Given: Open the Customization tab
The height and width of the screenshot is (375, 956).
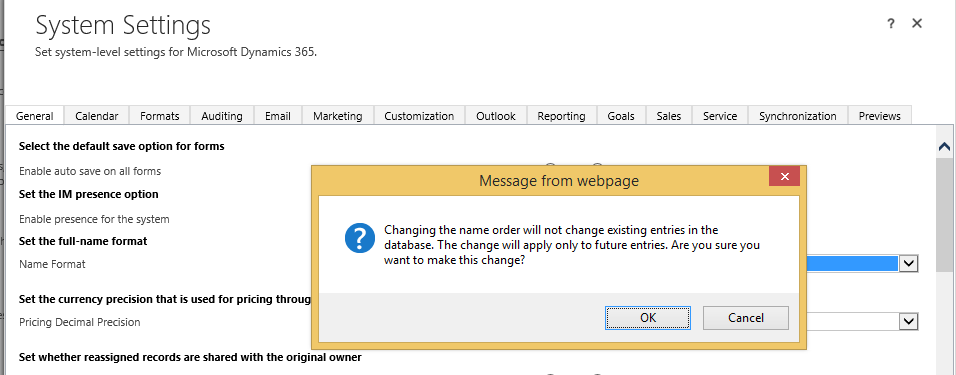Looking at the screenshot, I should [419, 116].
